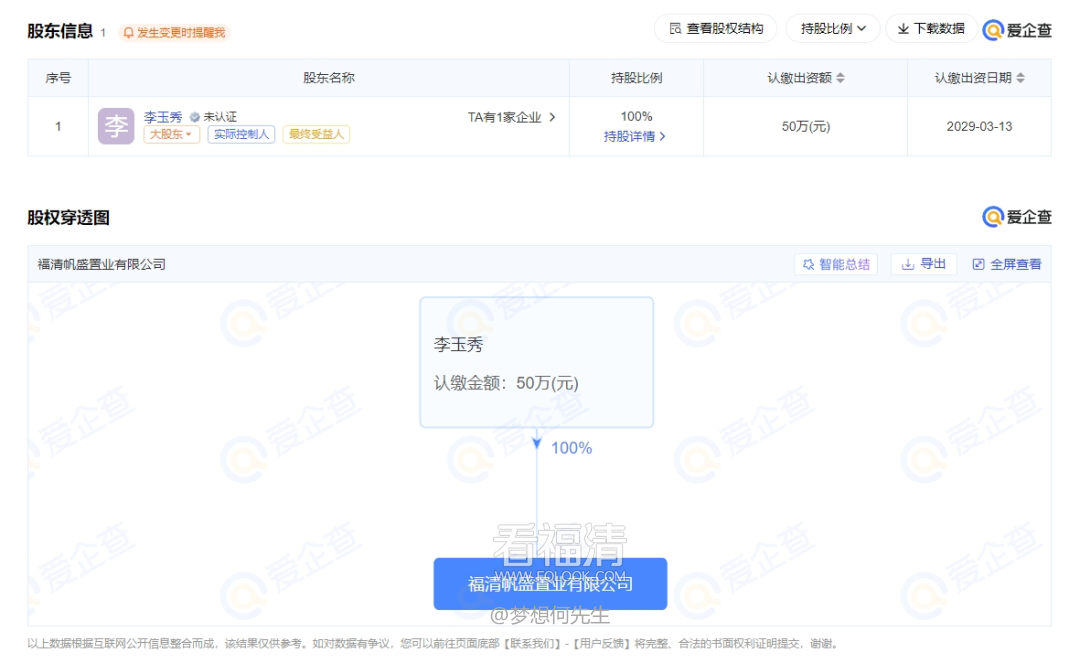The image size is (1080, 663).
Task: Expand the 持股比例 dropdown
Action: coord(832,29)
